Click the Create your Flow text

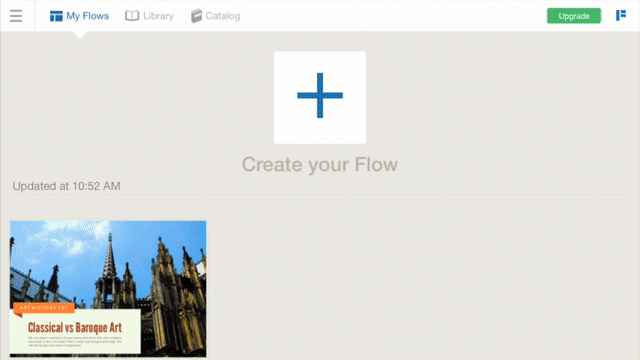click(x=320, y=164)
